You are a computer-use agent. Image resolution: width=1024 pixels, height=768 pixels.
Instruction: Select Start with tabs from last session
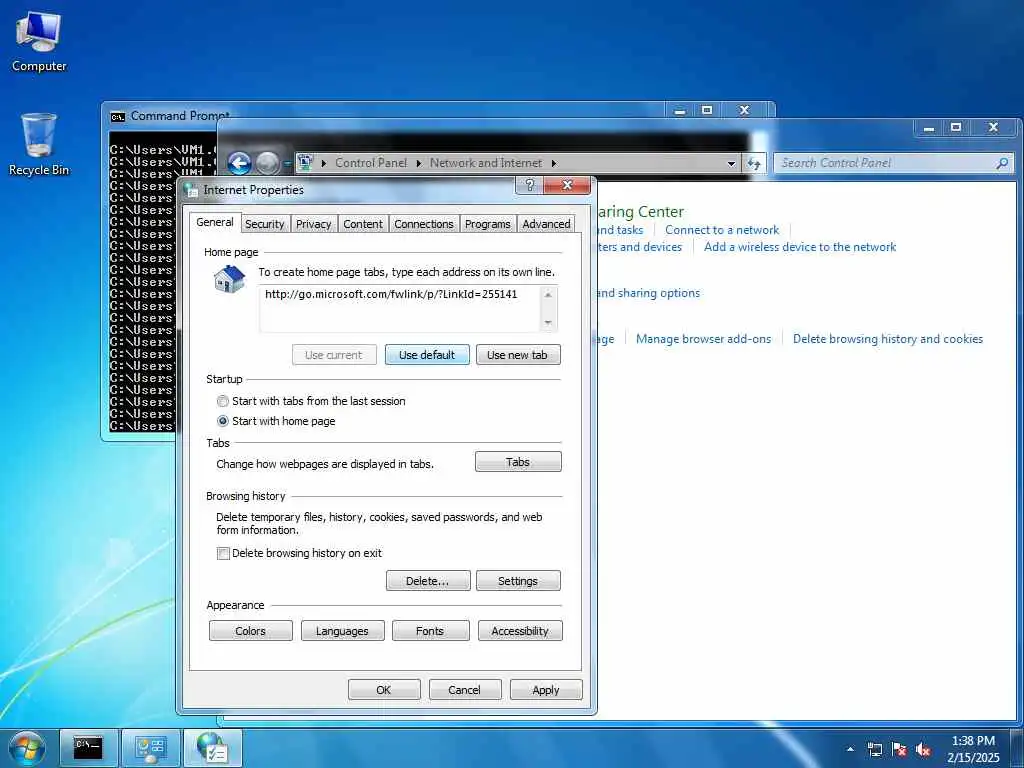(x=223, y=401)
